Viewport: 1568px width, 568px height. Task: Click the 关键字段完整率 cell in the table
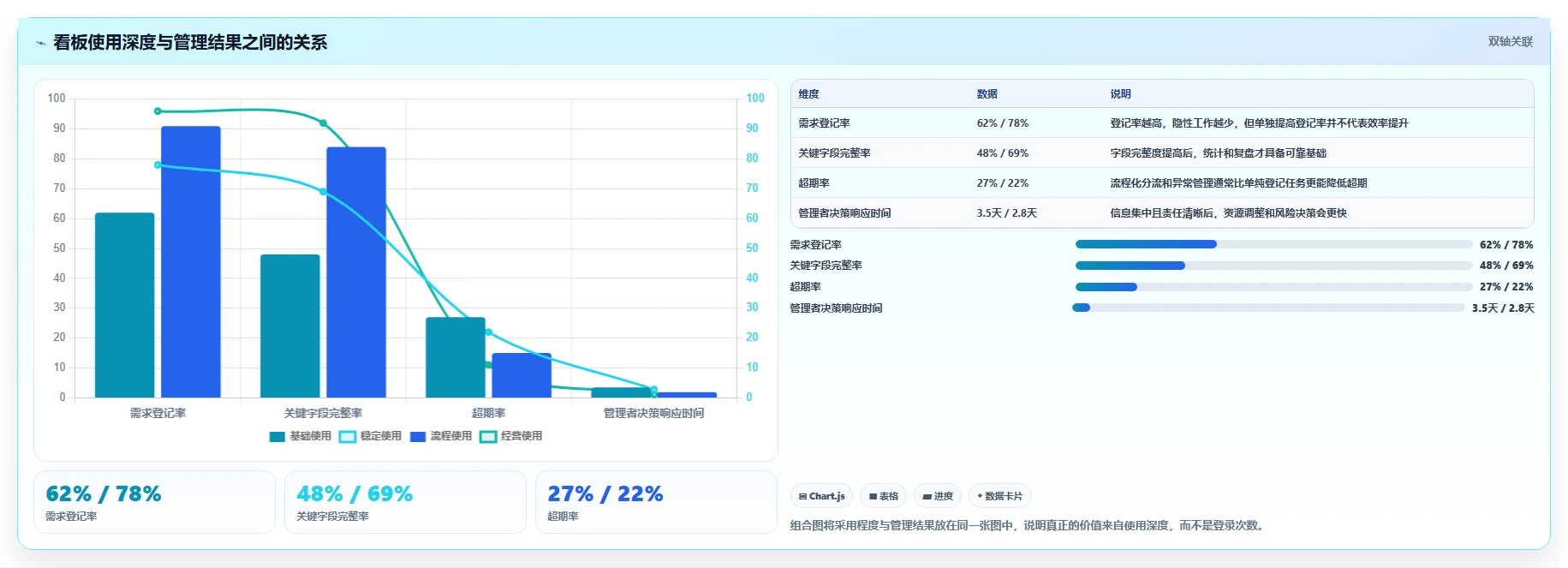[834, 153]
